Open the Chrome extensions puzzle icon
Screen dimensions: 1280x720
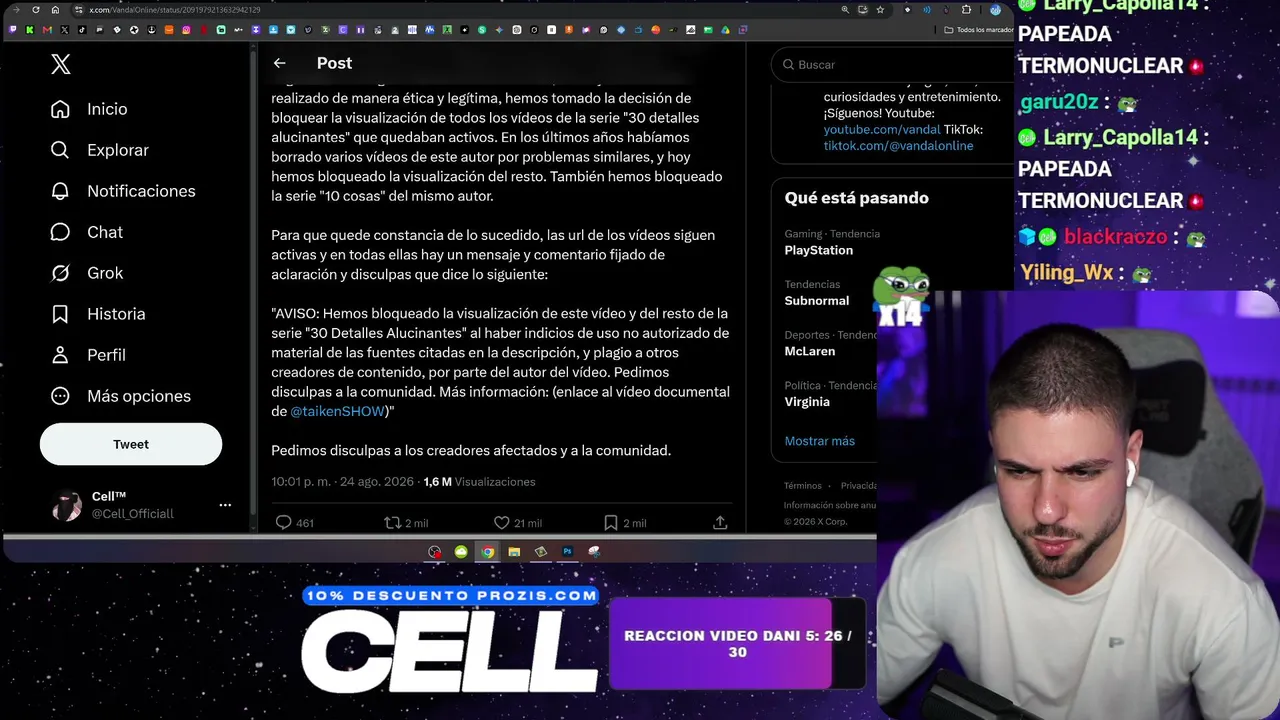point(966,10)
